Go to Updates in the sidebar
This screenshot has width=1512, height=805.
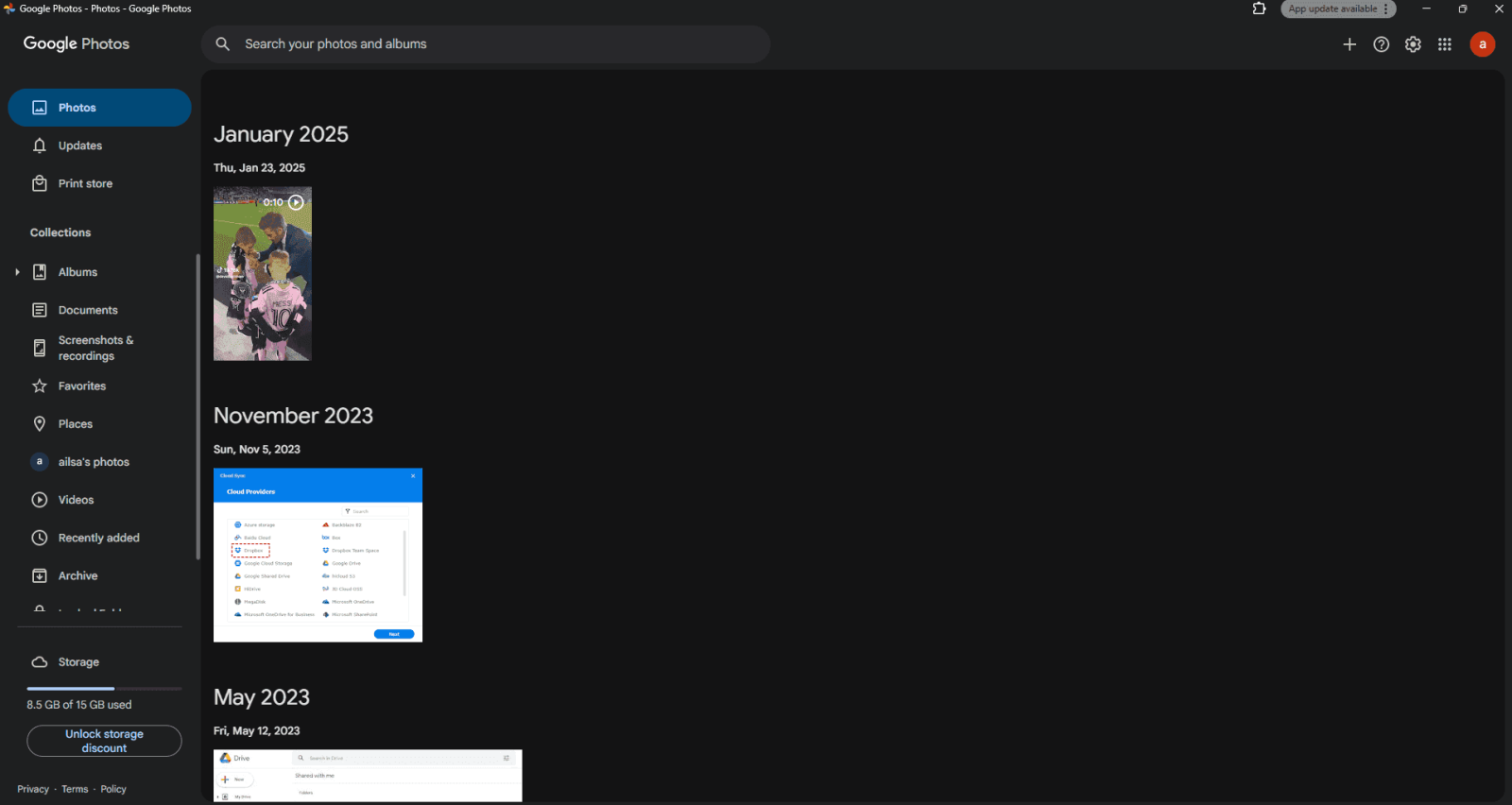(x=99, y=146)
